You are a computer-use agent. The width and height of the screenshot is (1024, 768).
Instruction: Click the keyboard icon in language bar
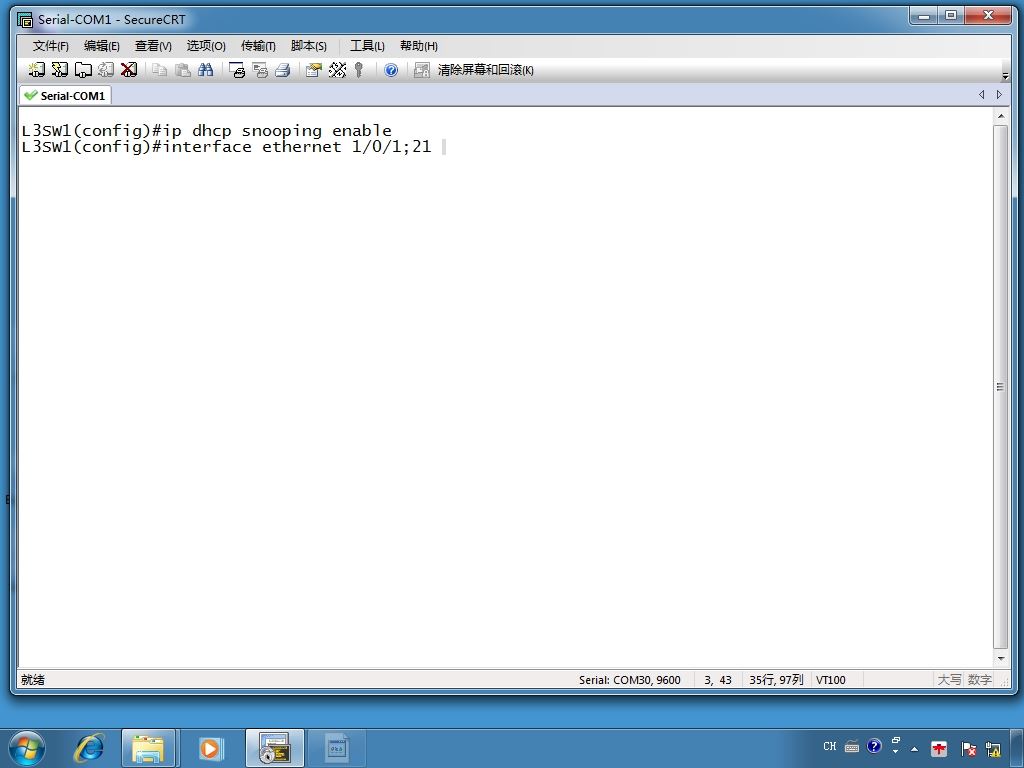pyautogui.click(x=852, y=746)
